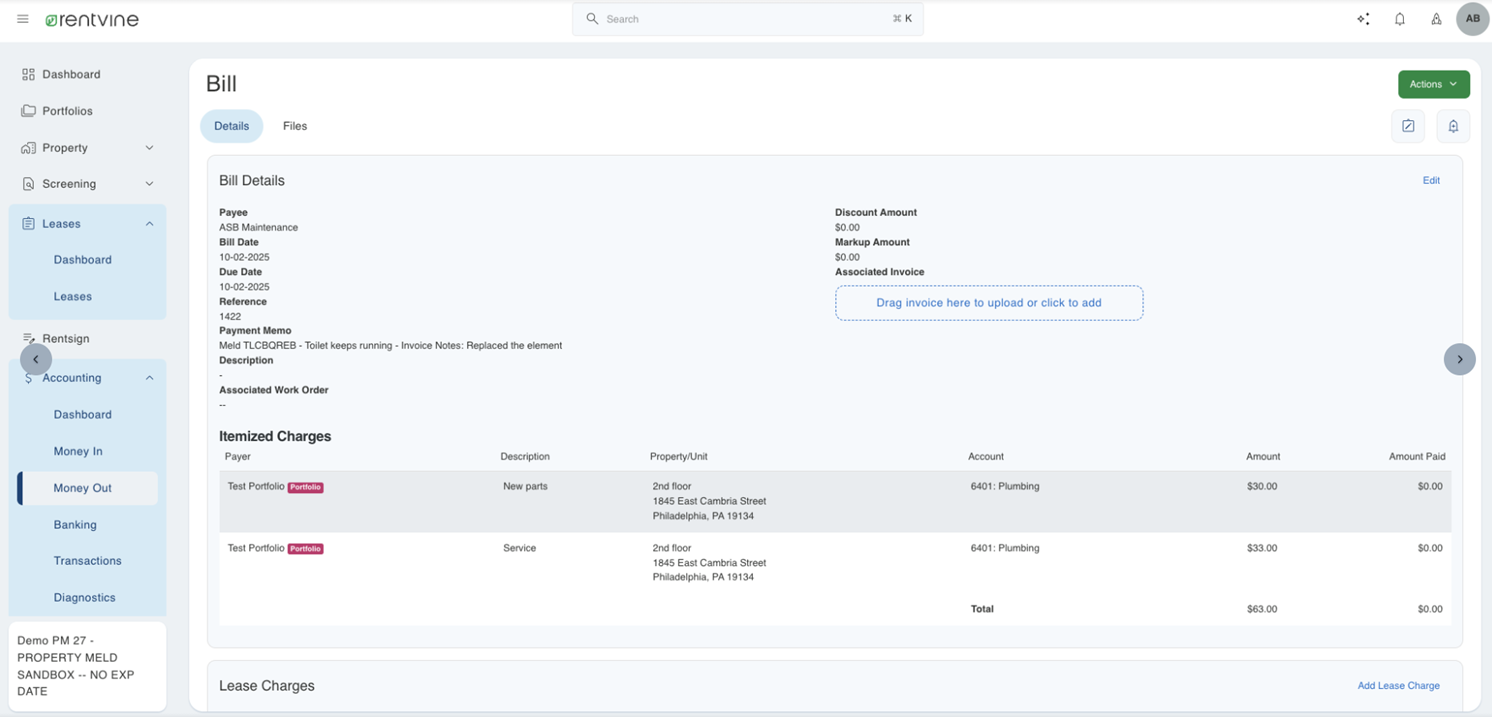Collapse the sidebar with the left arrow toggle
This screenshot has width=1492, height=717.
(35, 358)
